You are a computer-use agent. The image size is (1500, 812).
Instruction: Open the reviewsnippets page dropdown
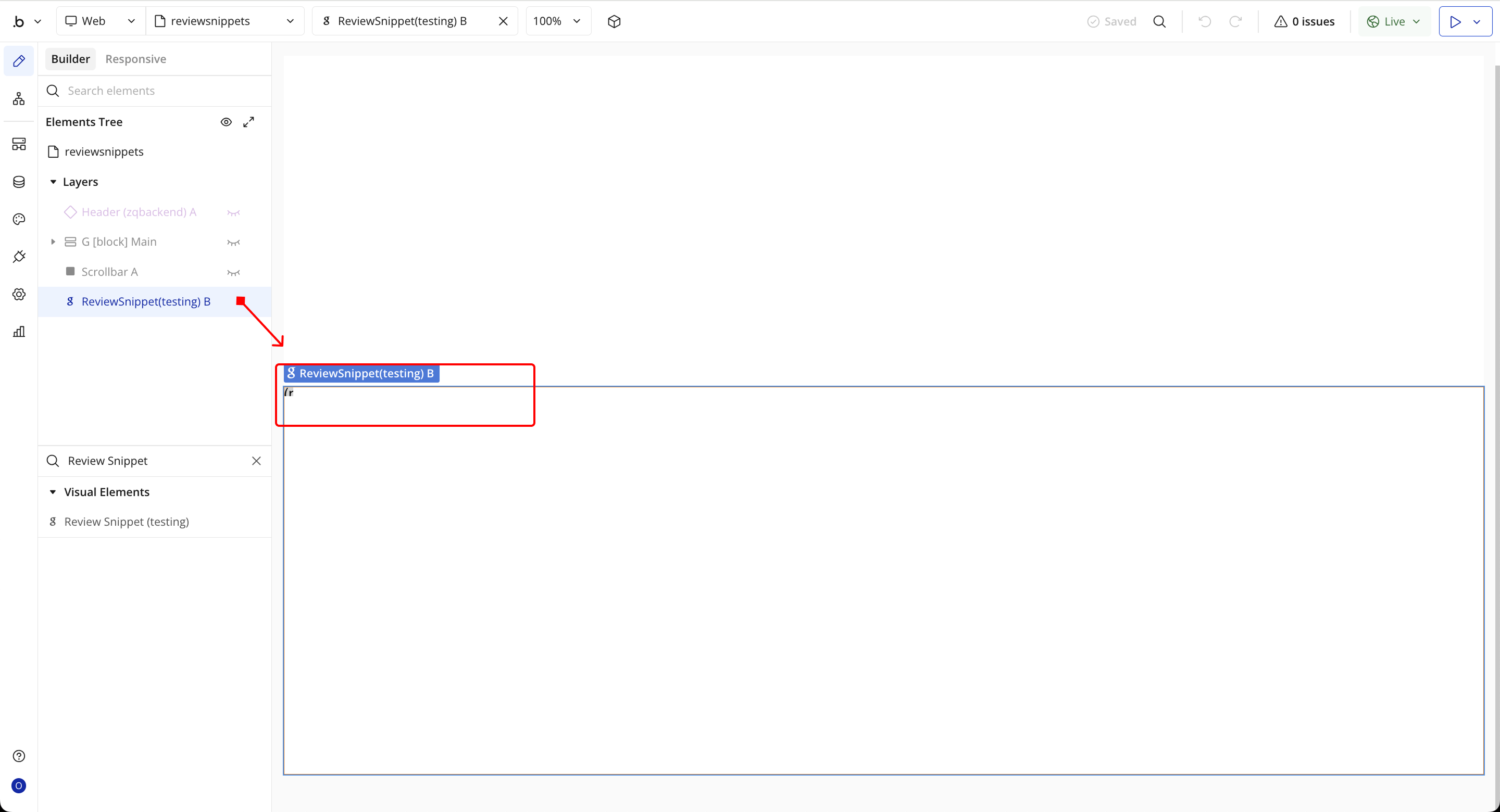coord(225,21)
